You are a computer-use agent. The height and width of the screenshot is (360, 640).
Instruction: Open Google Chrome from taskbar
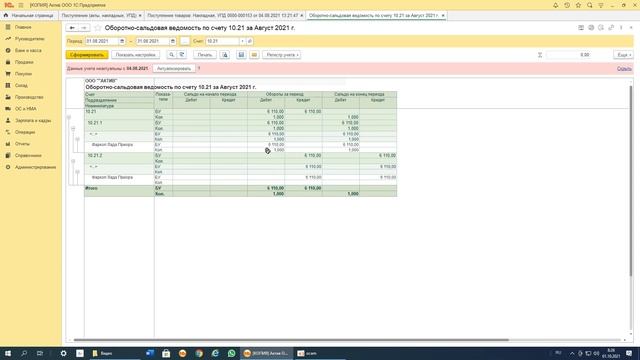(199, 353)
